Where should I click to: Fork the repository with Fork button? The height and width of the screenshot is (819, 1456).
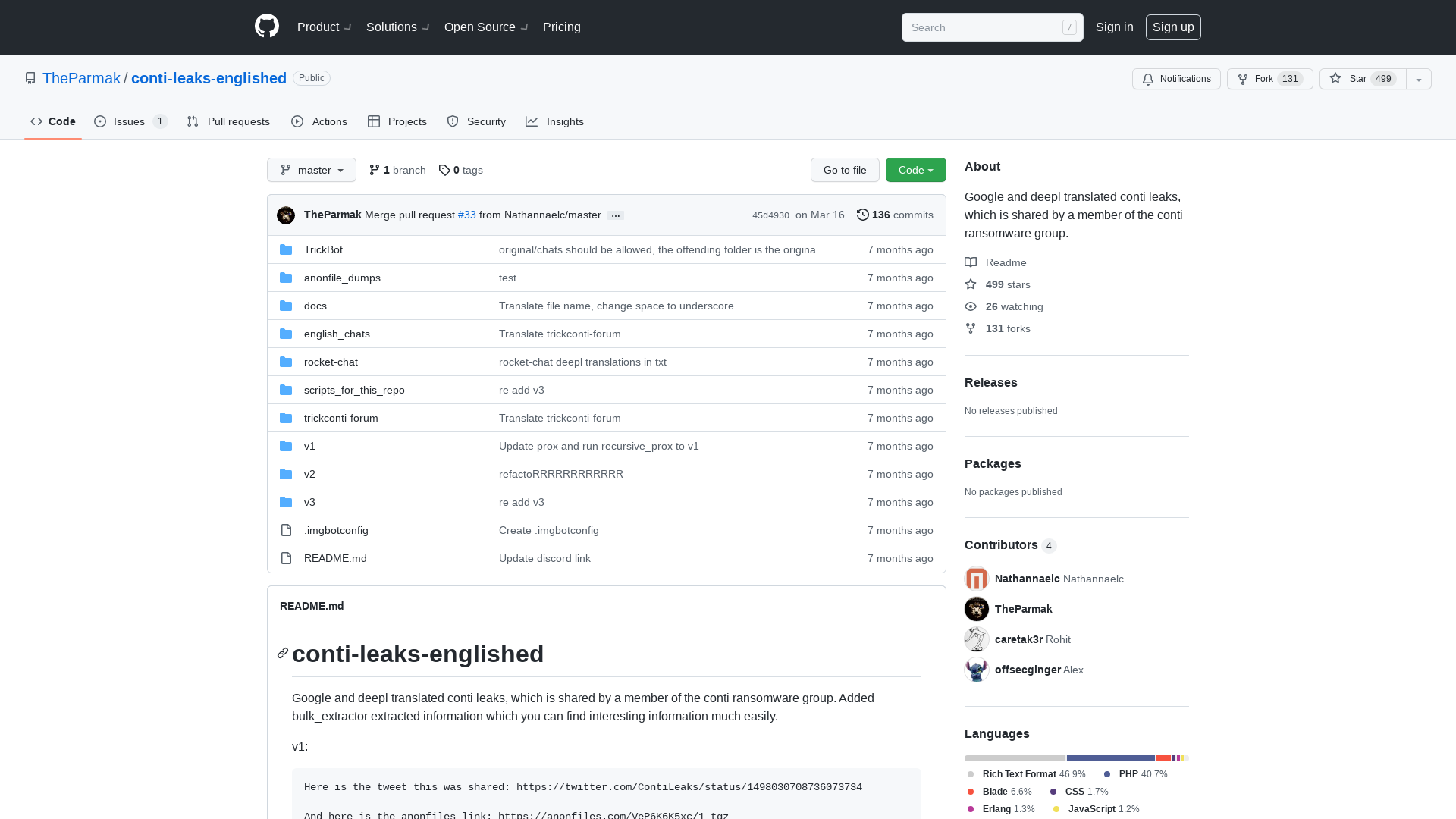pos(1270,79)
